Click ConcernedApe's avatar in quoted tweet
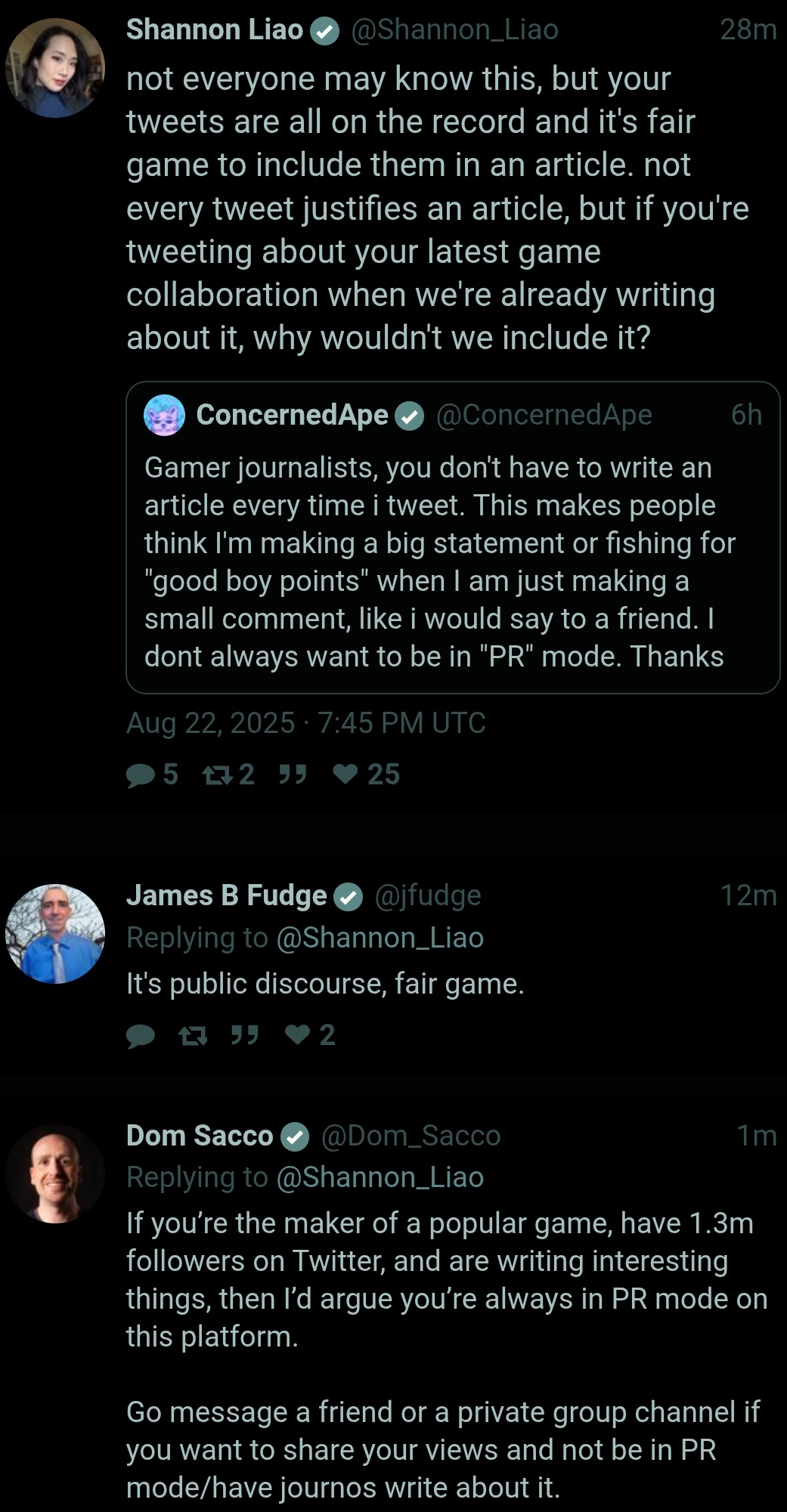The width and height of the screenshot is (787, 1512). (x=165, y=415)
